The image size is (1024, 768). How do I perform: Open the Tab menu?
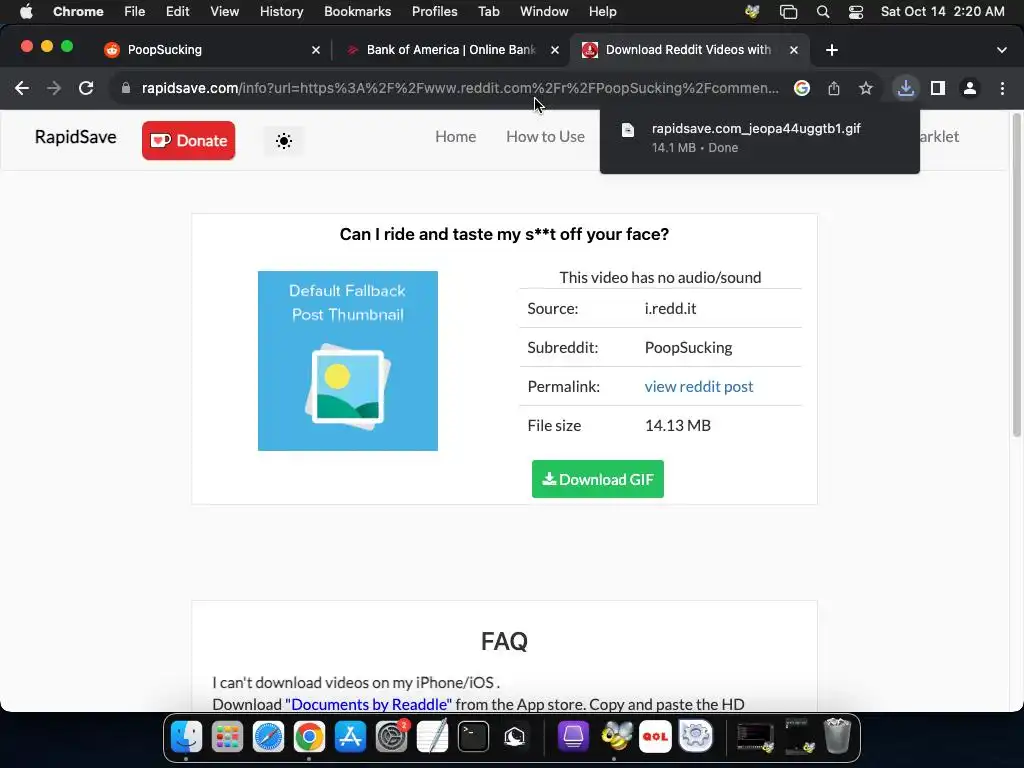pyautogui.click(x=488, y=12)
